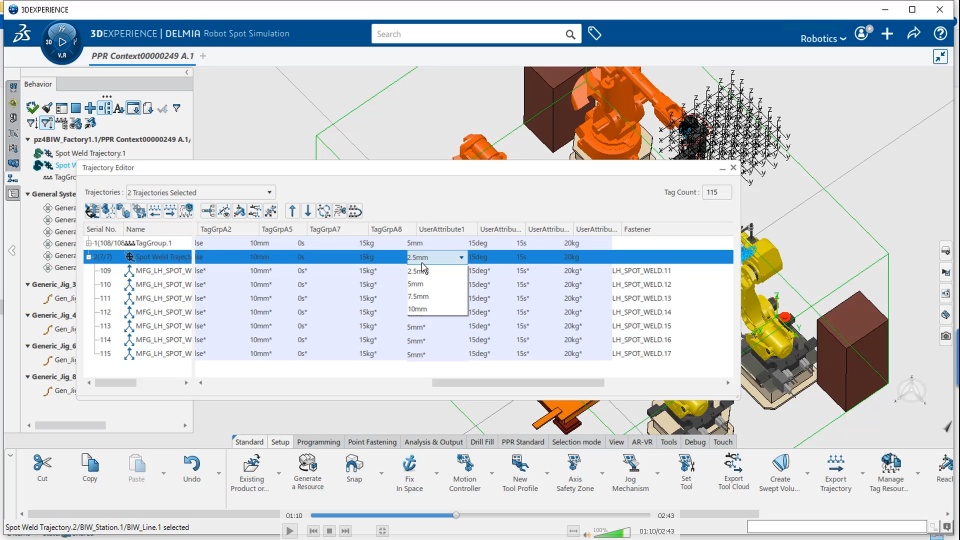Expand the TagGroup.1 row in Trajectory Editor
The height and width of the screenshot is (540, 960).
(89, 243)
